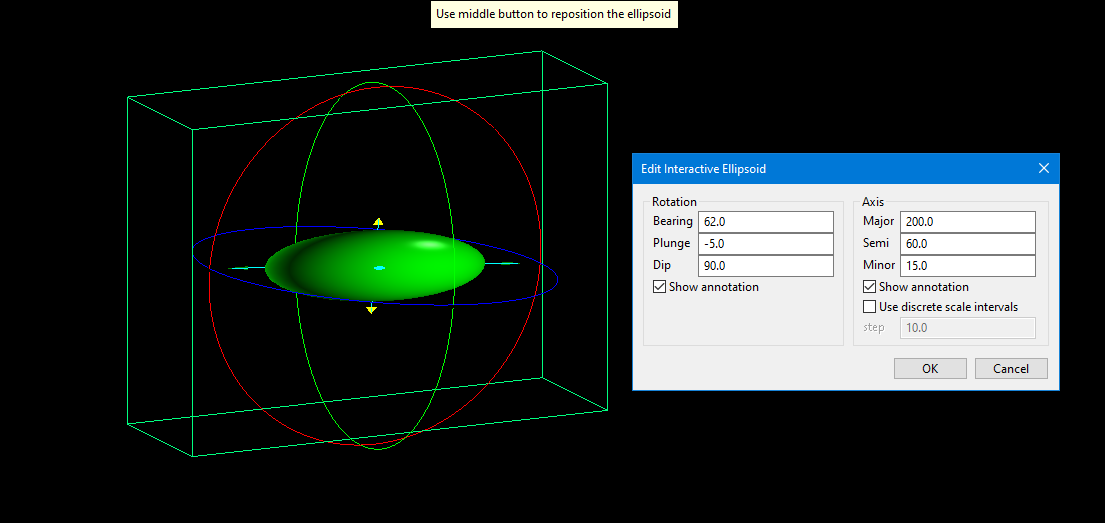The image size is (1105, 523).
Task: Click the Bearing input field
Action: (765, 222)
